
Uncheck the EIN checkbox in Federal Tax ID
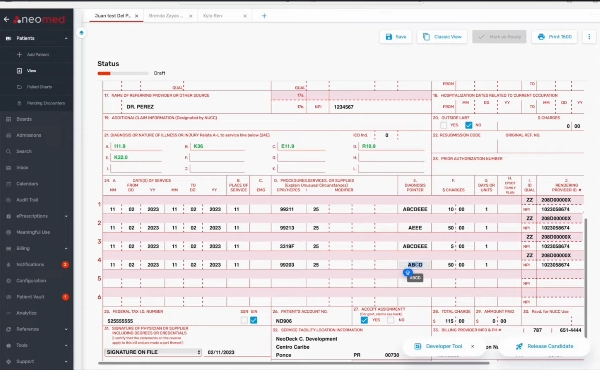(x=253, y=320)
